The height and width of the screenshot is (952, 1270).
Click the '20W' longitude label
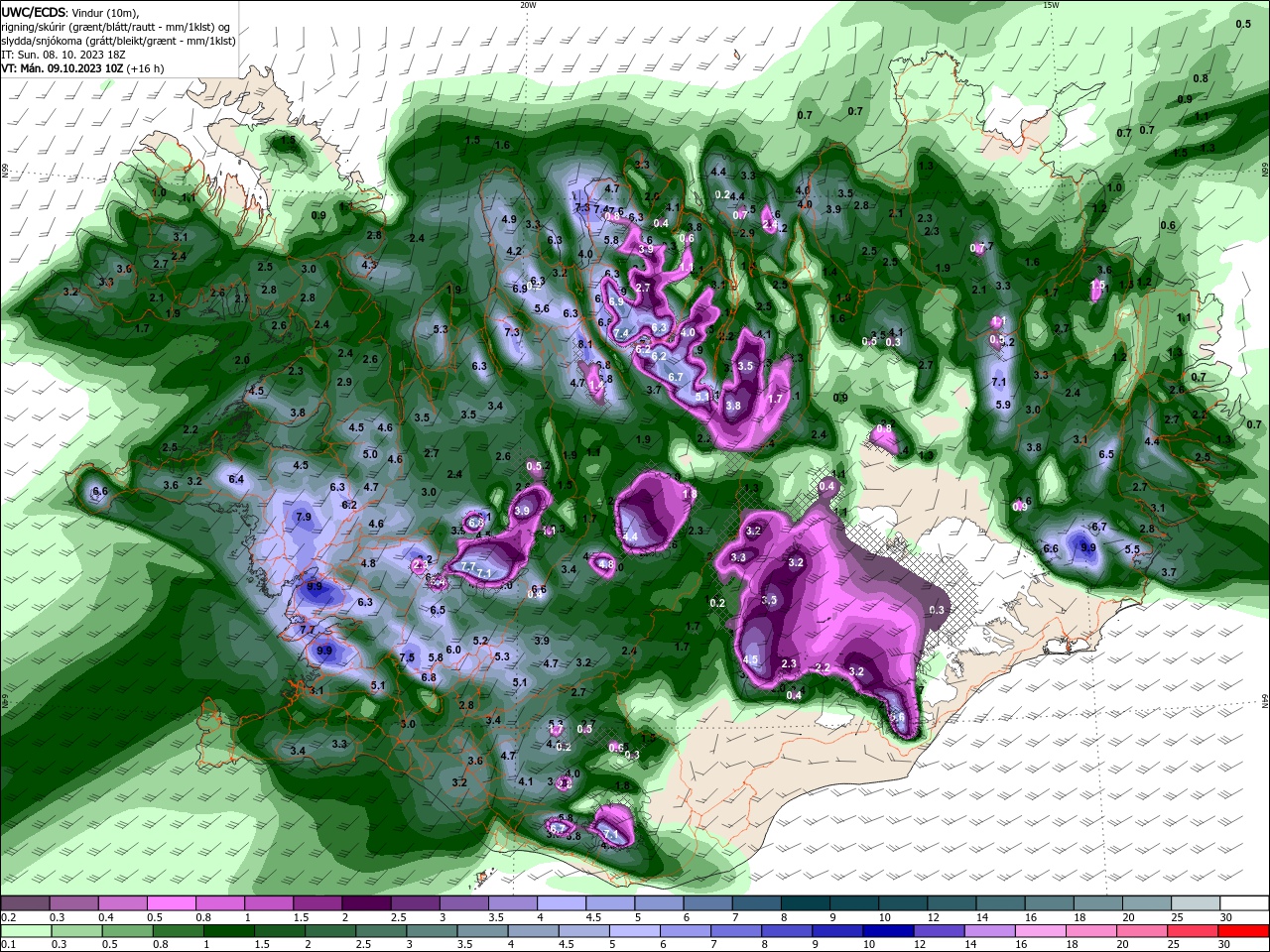pyautogui.click(x=528, y=5)
